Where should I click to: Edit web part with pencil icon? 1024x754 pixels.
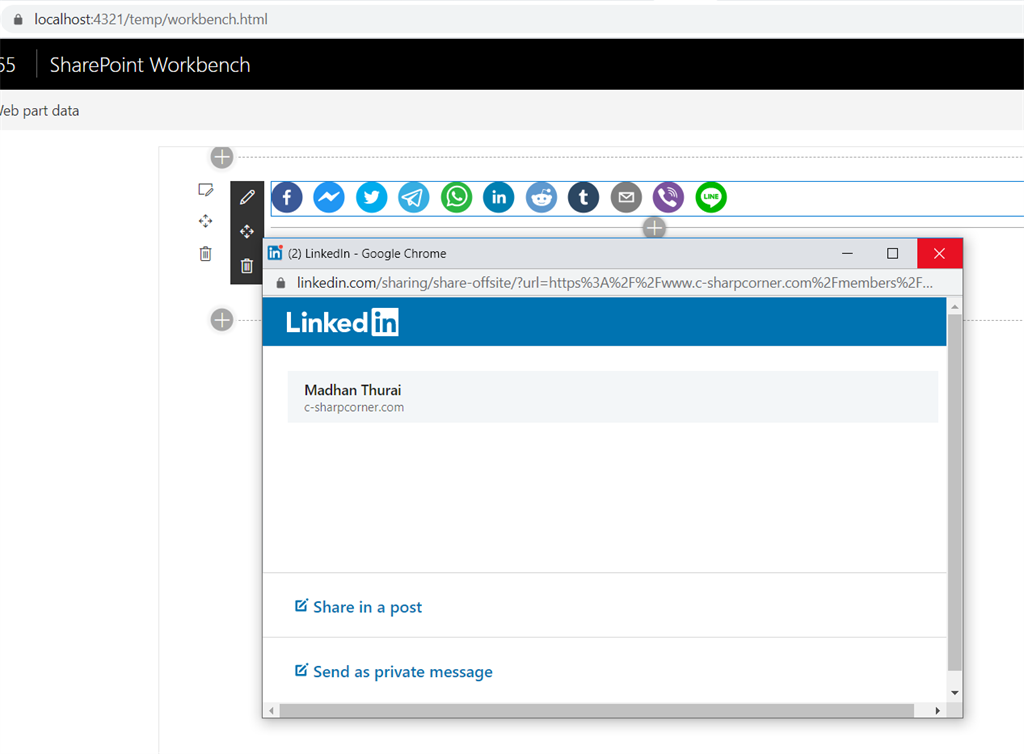coord(247,197)
